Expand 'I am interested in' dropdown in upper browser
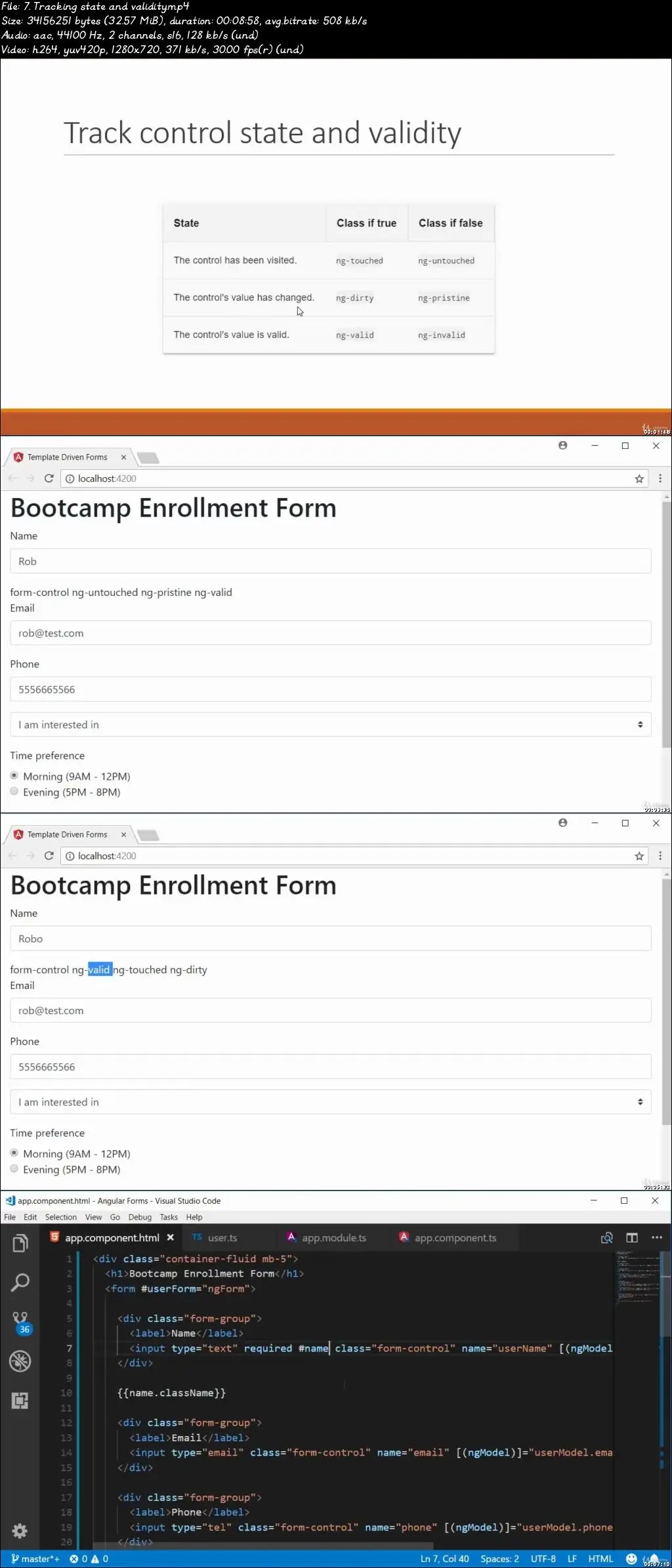Screen dimensions: 672x1568 point(331,725)
